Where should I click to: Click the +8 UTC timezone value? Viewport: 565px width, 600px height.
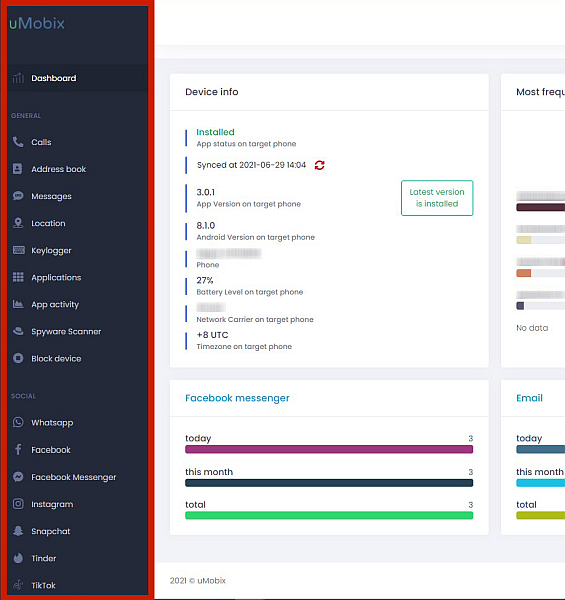212,335
